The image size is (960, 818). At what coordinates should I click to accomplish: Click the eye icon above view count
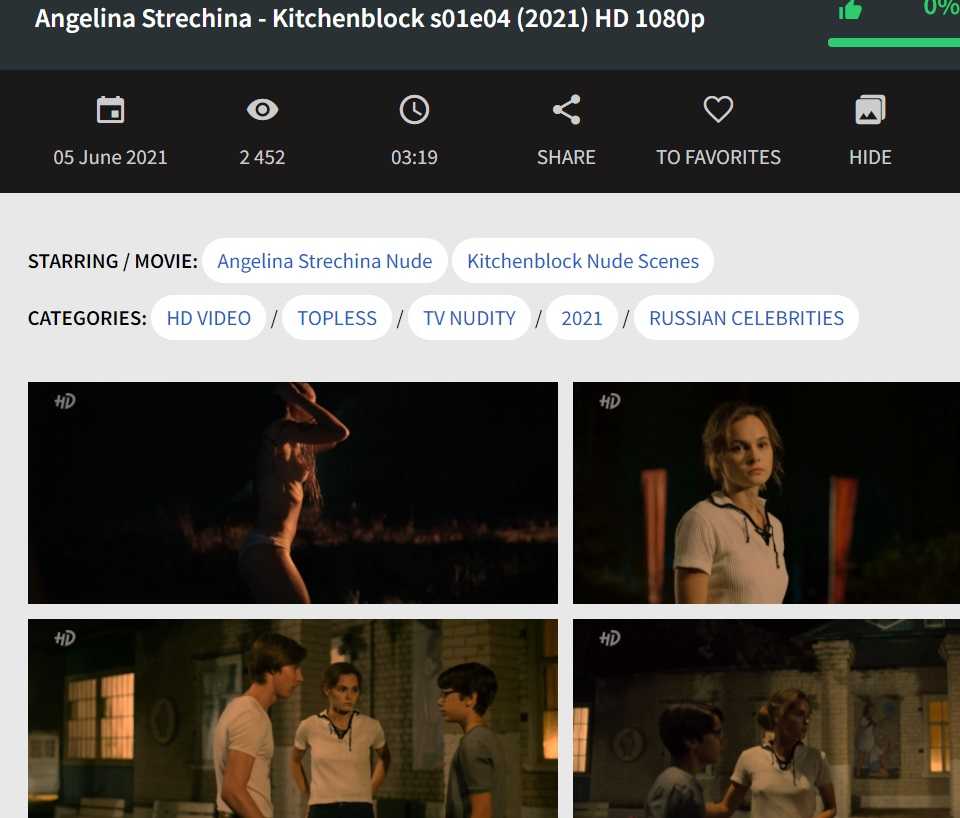coord(262,110)
